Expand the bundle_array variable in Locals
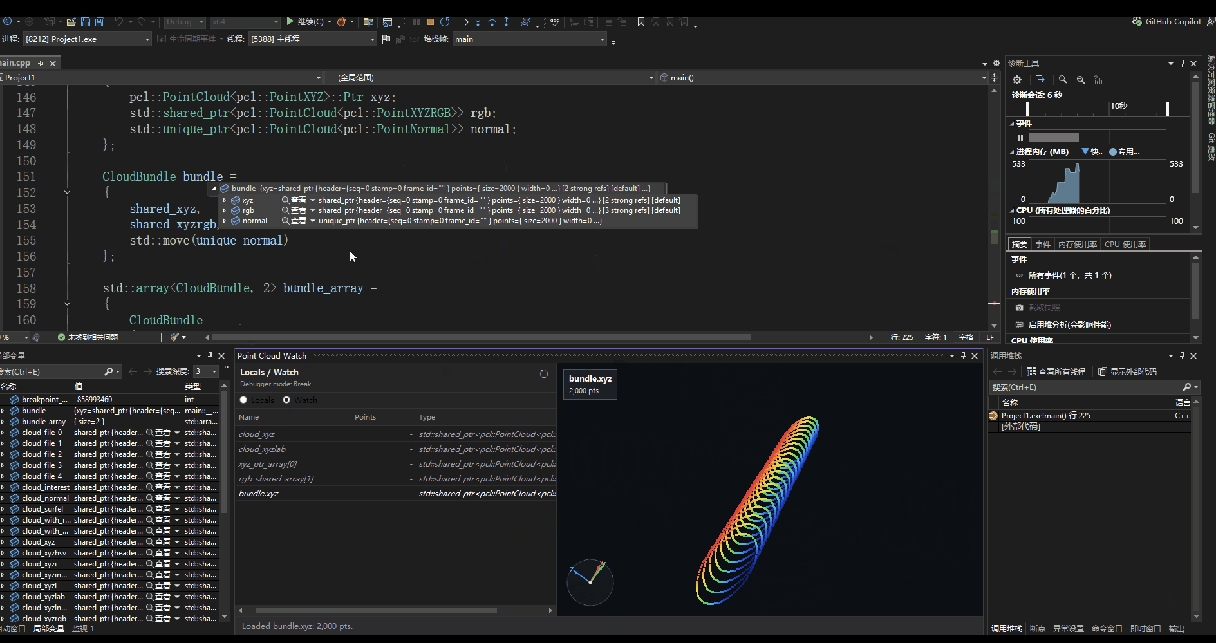This screenshot has height=643, width=1216. click(x=3, y=421)
